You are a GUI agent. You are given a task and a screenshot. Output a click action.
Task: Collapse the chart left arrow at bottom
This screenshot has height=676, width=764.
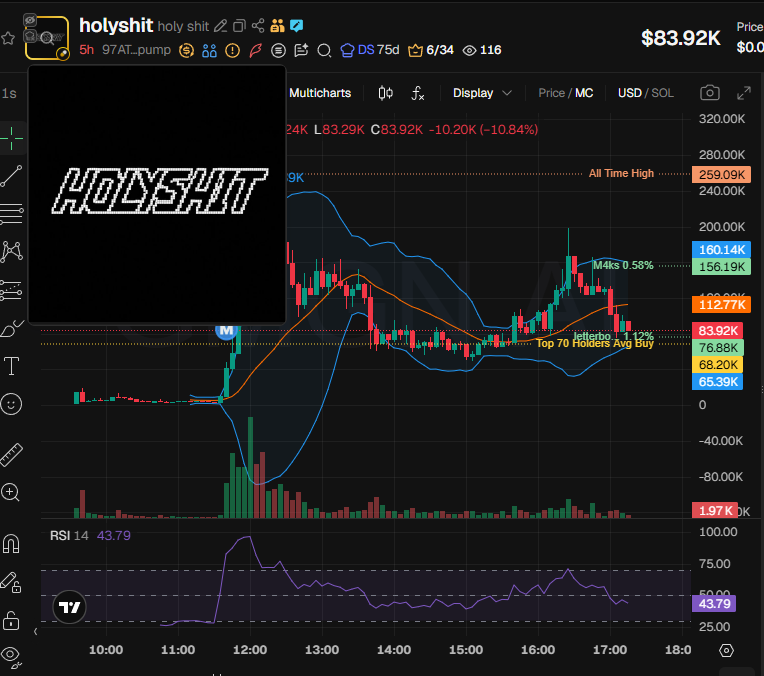point(36,632)
